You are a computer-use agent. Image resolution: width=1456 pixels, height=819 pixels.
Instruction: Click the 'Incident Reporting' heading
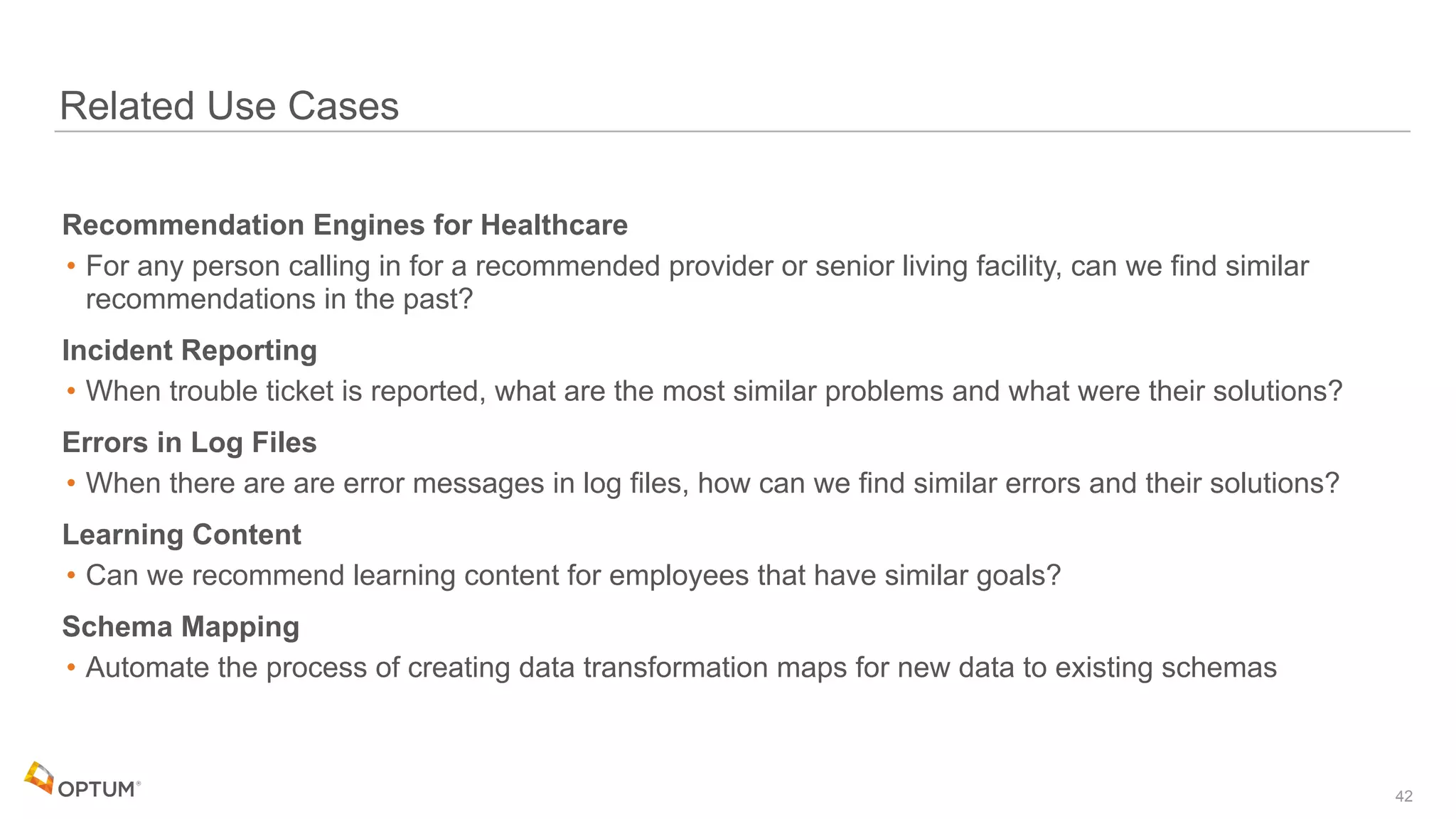pyautogui.click(x=189, y=350)
